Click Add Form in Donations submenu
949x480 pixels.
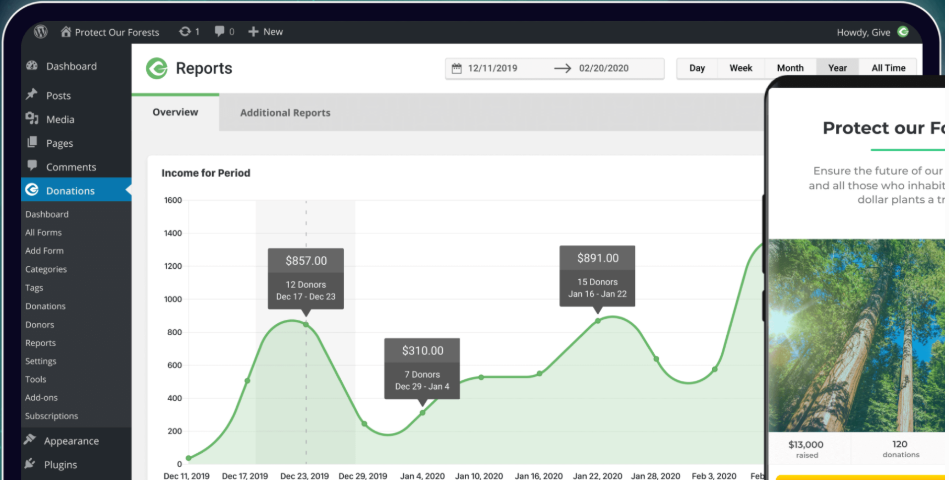(x=44, y=251)
